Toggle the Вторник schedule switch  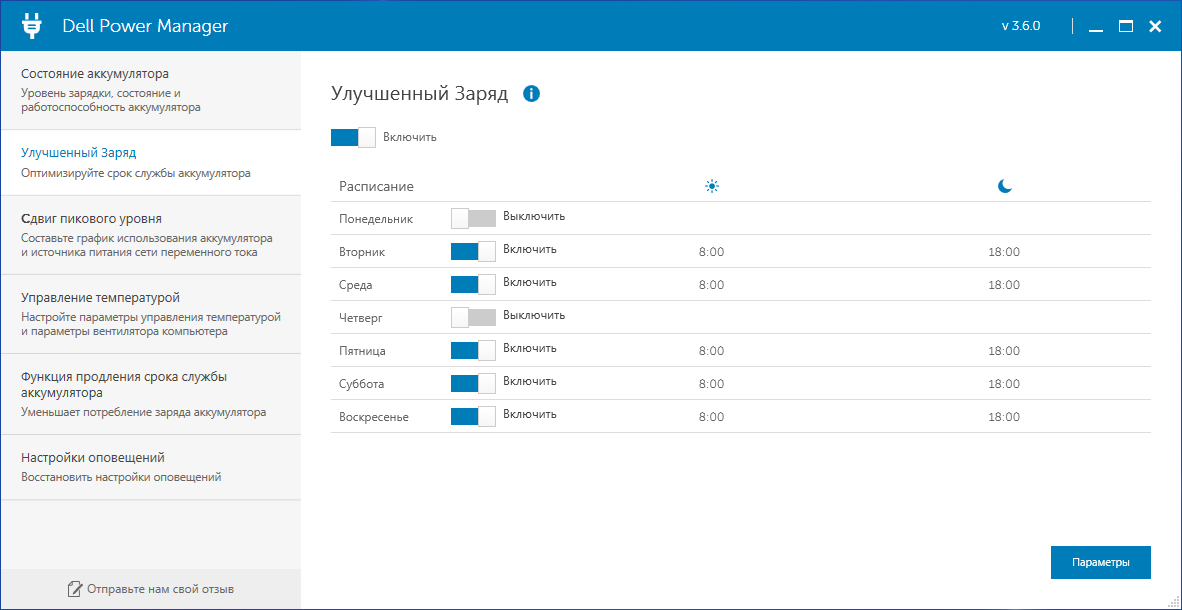pyautogui.click(x=473, y=251)
